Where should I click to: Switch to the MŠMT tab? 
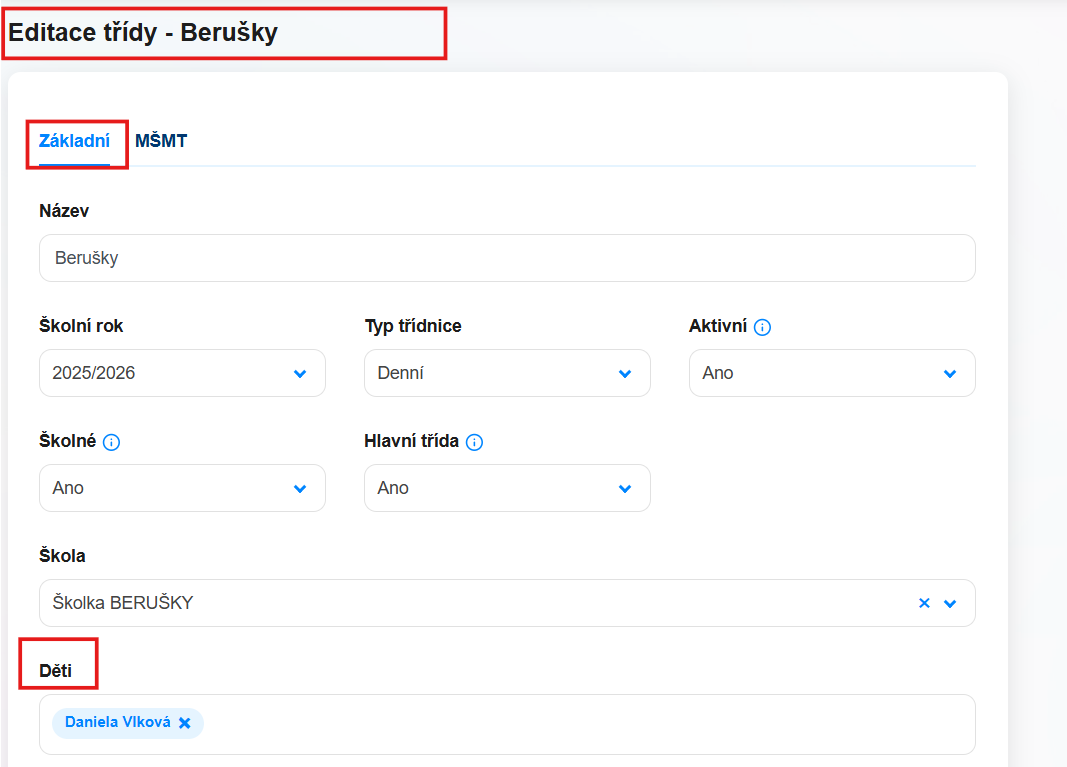click(x=161, y=141)
